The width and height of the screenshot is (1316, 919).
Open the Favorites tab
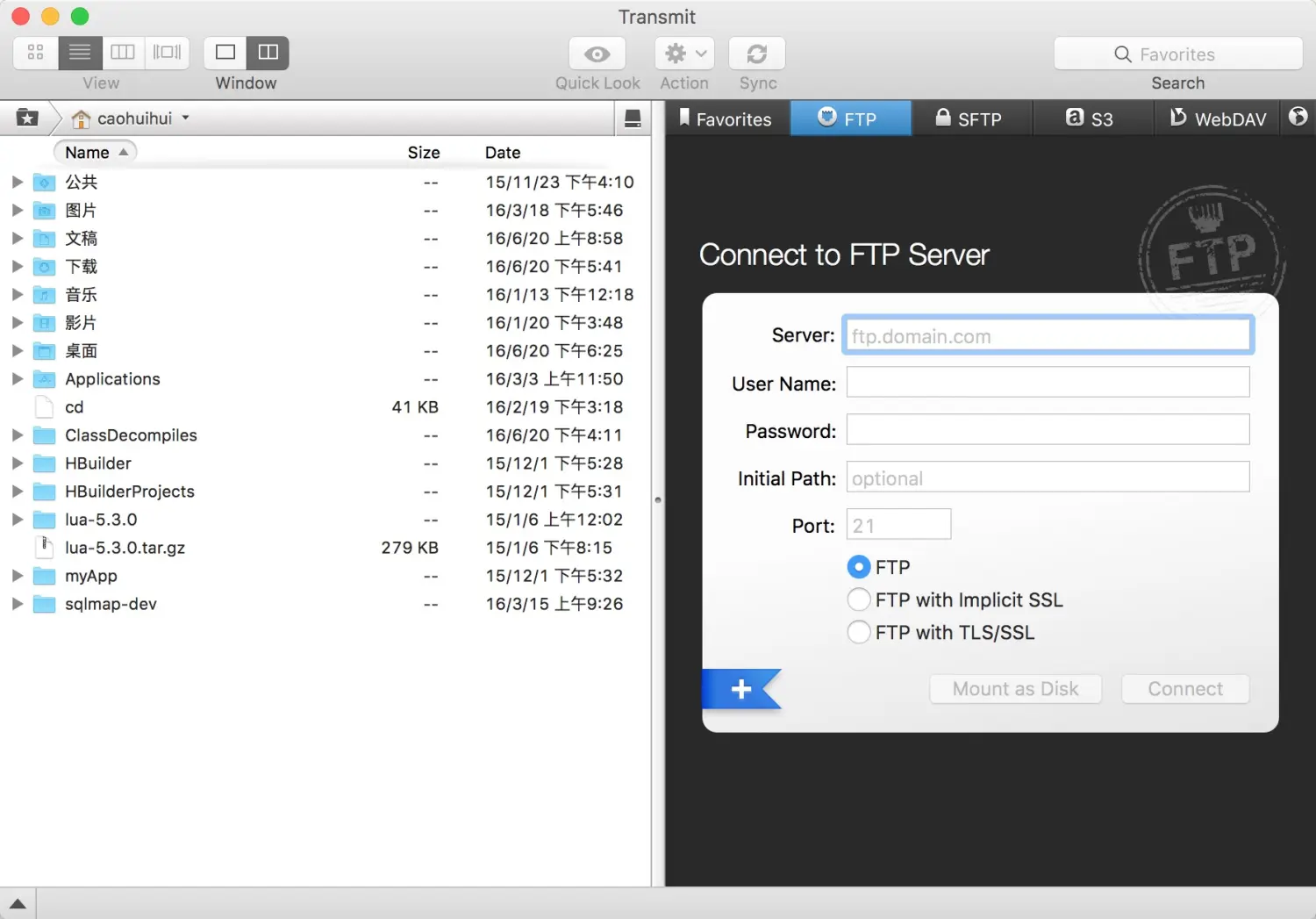pyautogui.click(x=726, y=118)
